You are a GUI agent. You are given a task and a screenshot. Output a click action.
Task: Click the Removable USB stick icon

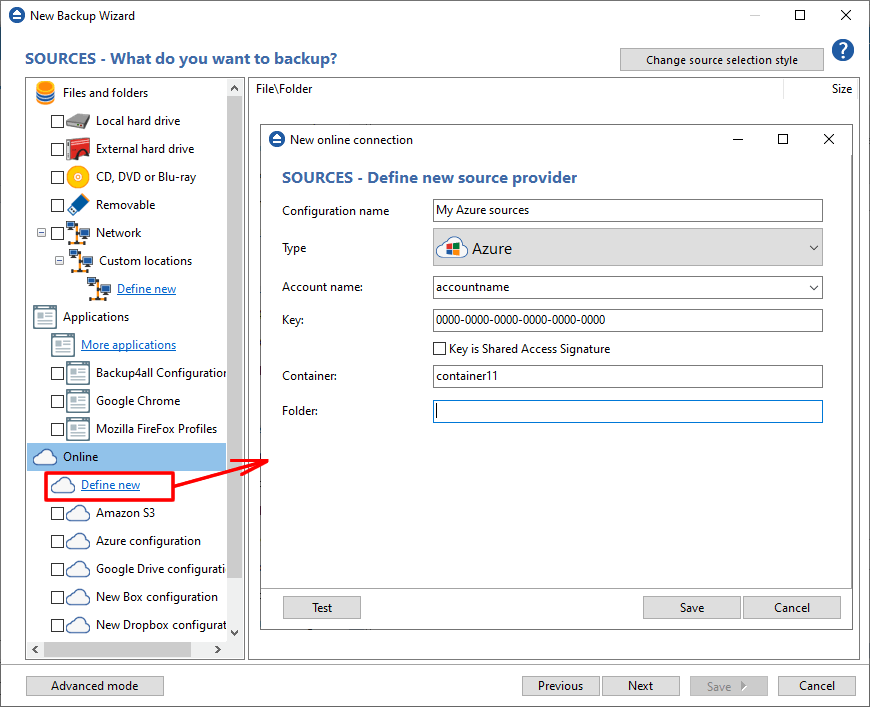click(78, 205)
